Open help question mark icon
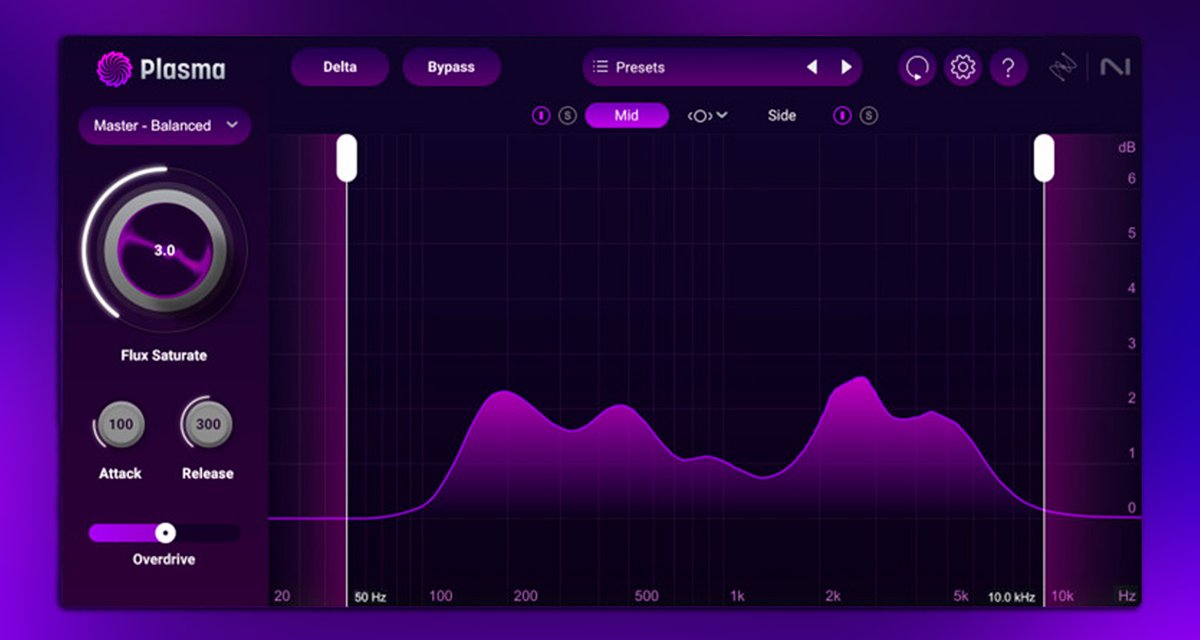Screen dimensions: 1200x640 point(1008,68)
